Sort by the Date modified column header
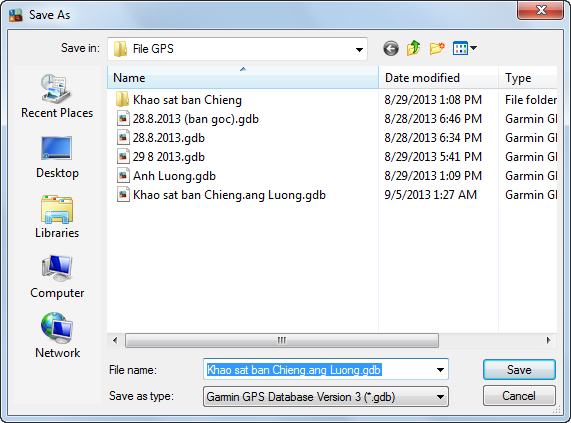Image resolution: width=571 pixels, height=423 pixels. coord(438,78)
